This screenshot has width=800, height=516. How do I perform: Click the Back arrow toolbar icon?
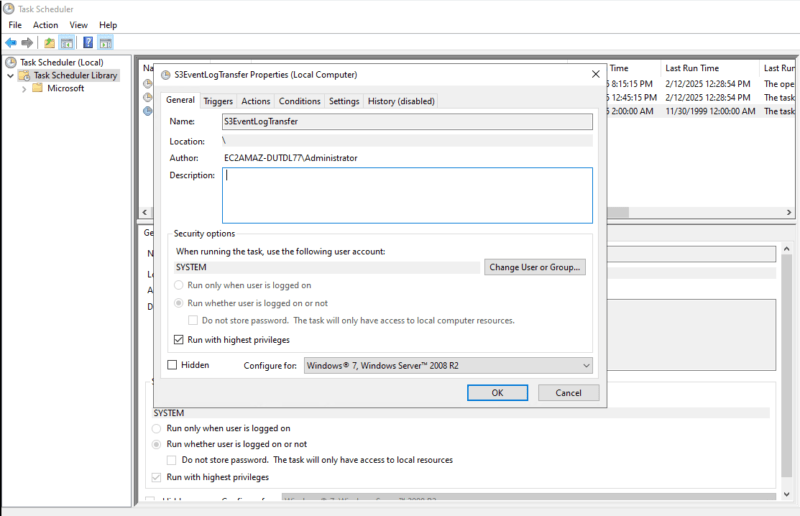click(x=11, y=43)
